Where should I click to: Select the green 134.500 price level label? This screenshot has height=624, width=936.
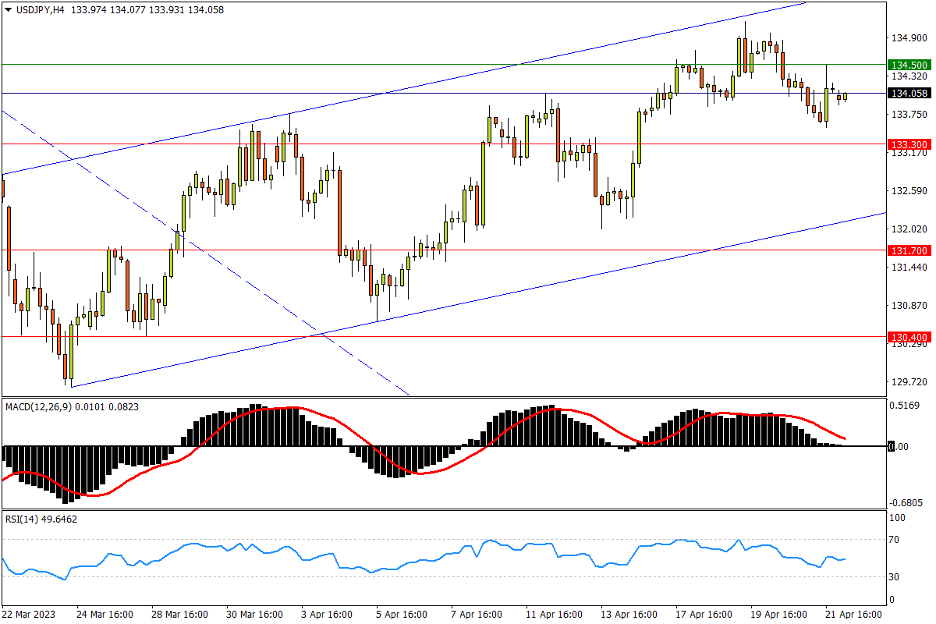click(909, 65)
